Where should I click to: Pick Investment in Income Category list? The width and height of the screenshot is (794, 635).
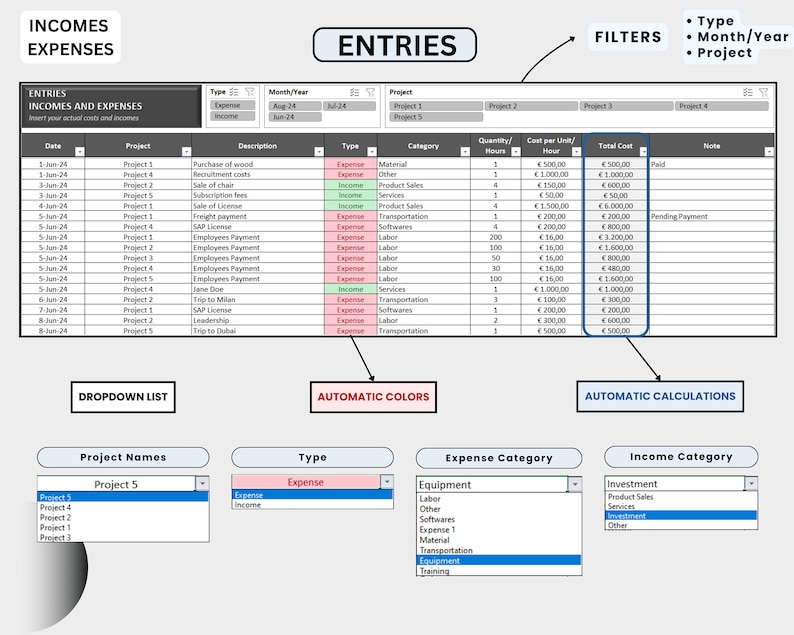(681, 516)
